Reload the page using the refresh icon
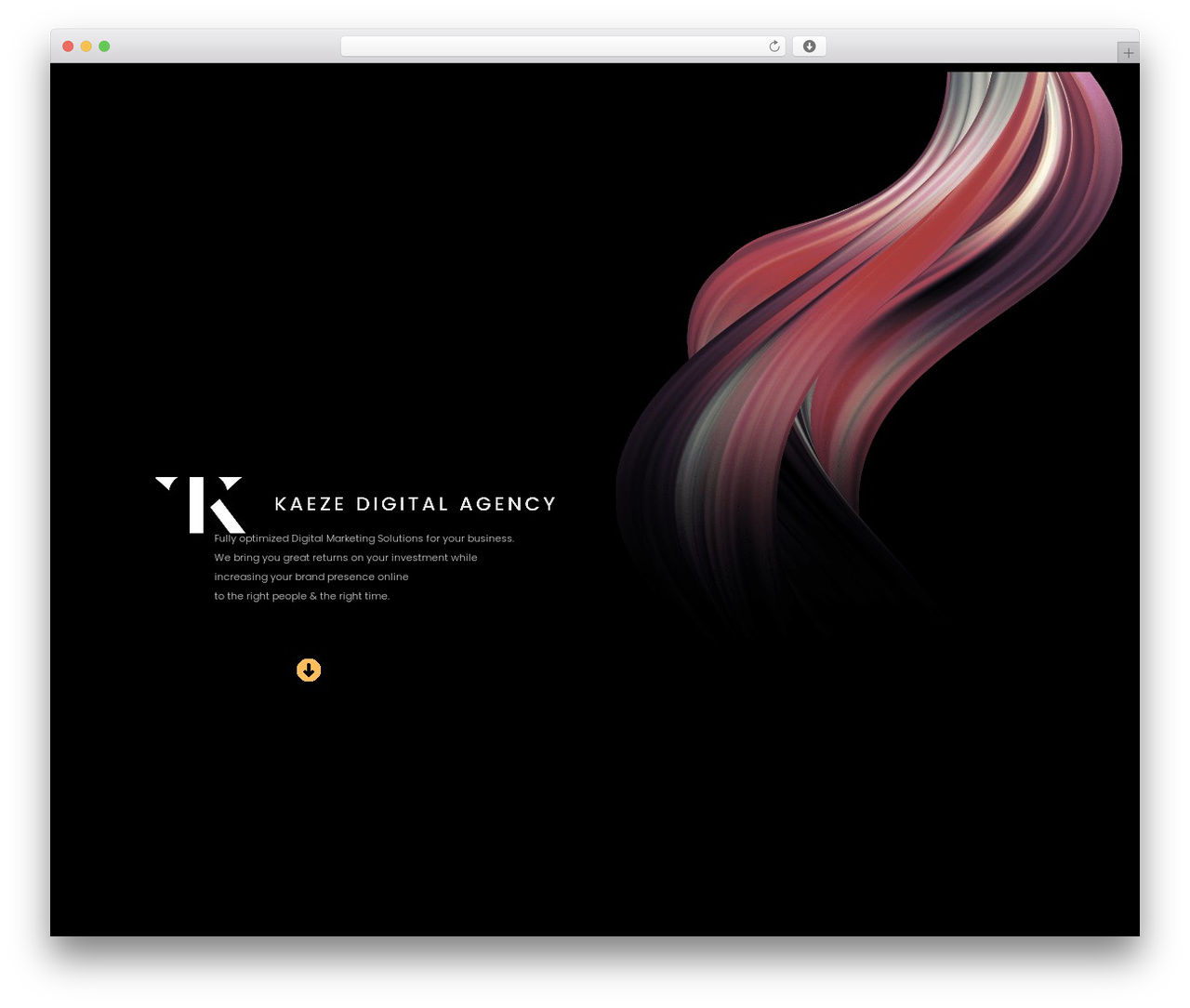This screenshot has height=1008, width=1190. [773, 46]
